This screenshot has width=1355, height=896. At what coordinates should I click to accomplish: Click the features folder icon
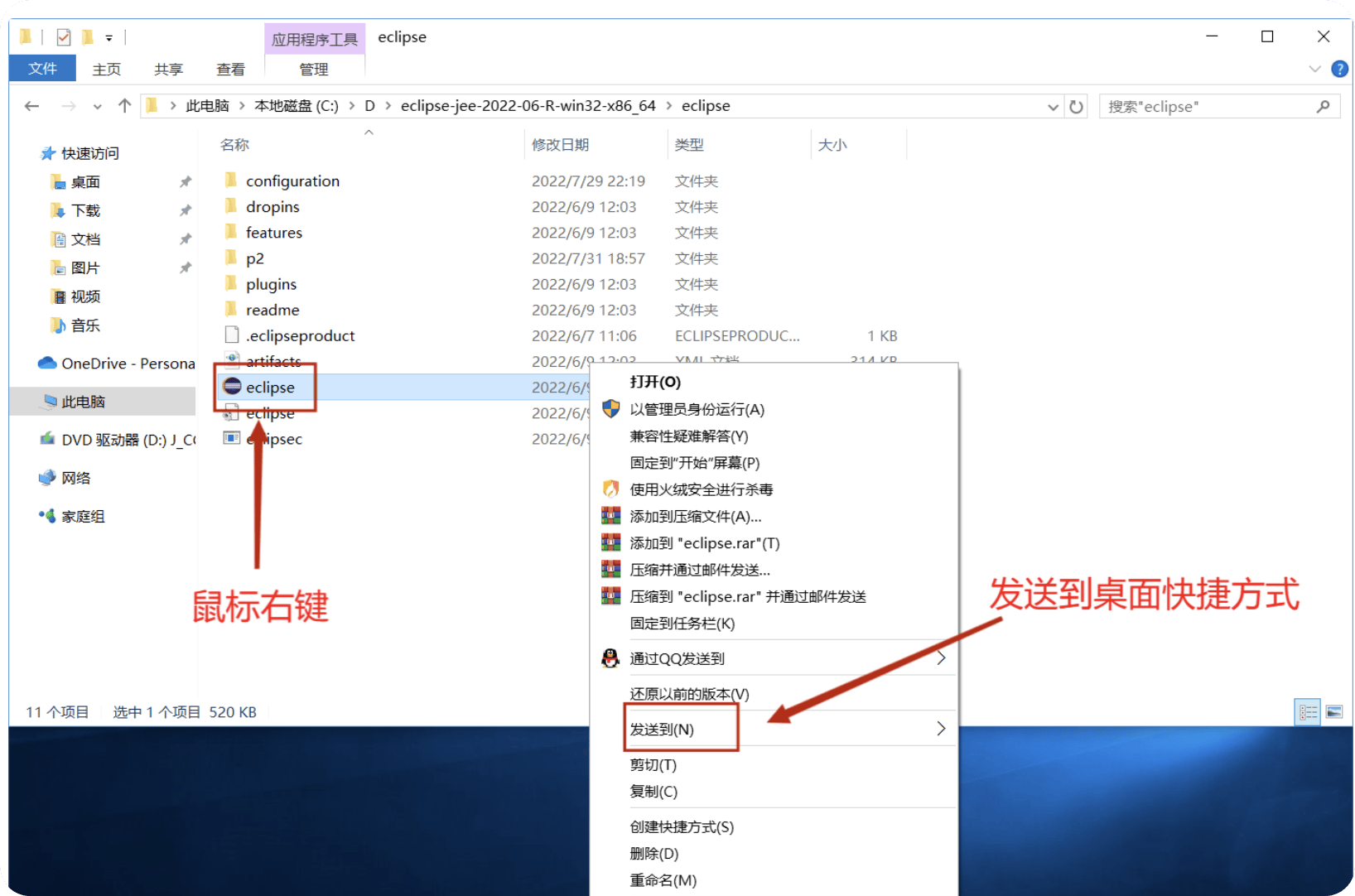tap(231, 231)
